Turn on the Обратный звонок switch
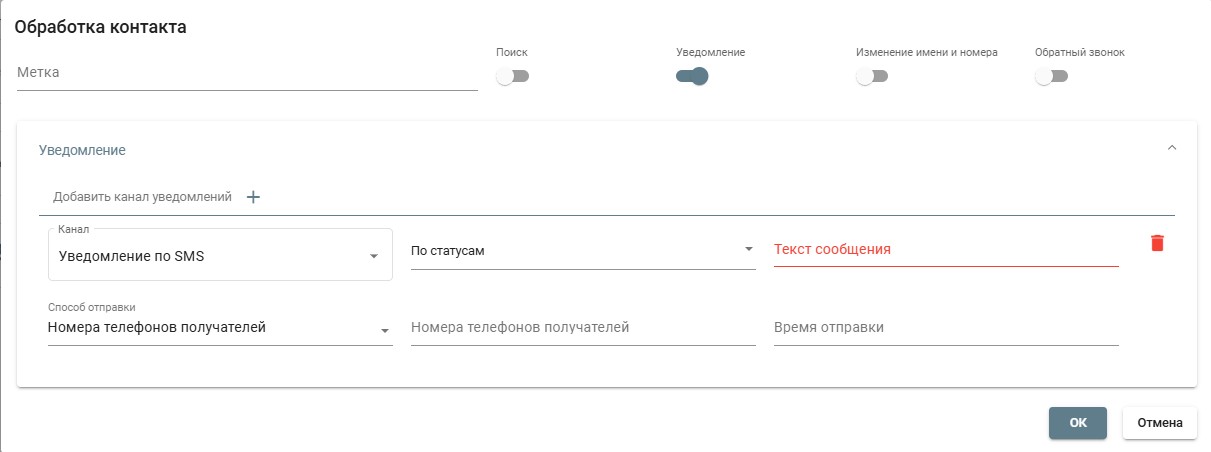1211x452 pixels. pyautogui.click(x=1051, y=77)
